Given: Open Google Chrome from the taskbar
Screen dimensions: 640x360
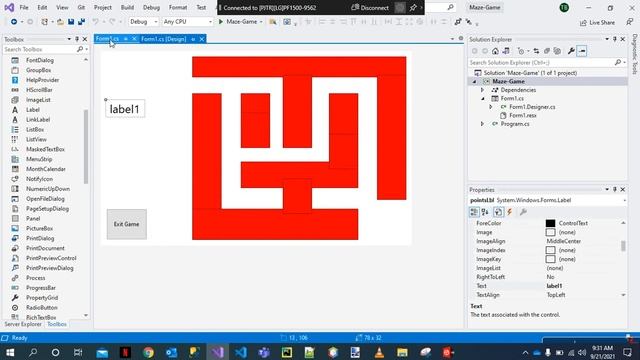Looking at the screenshot, I should click(x=148, y=352).
